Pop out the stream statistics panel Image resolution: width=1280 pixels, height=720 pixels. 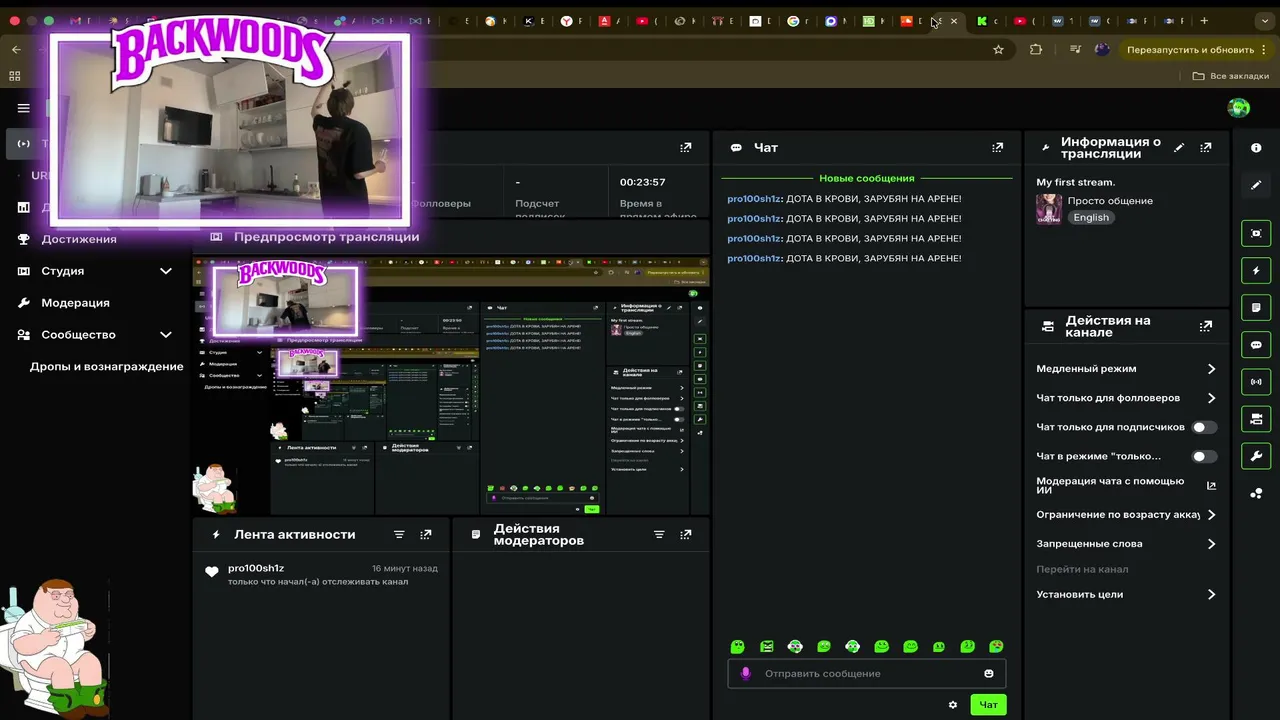click(686, 148)
